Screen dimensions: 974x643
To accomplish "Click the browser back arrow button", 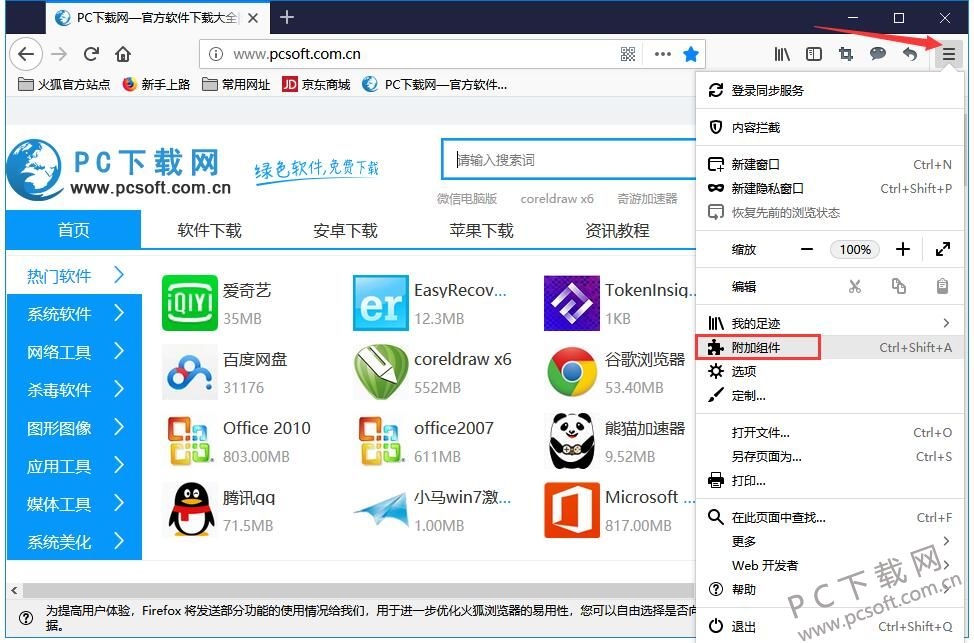I will coord(26,54).
